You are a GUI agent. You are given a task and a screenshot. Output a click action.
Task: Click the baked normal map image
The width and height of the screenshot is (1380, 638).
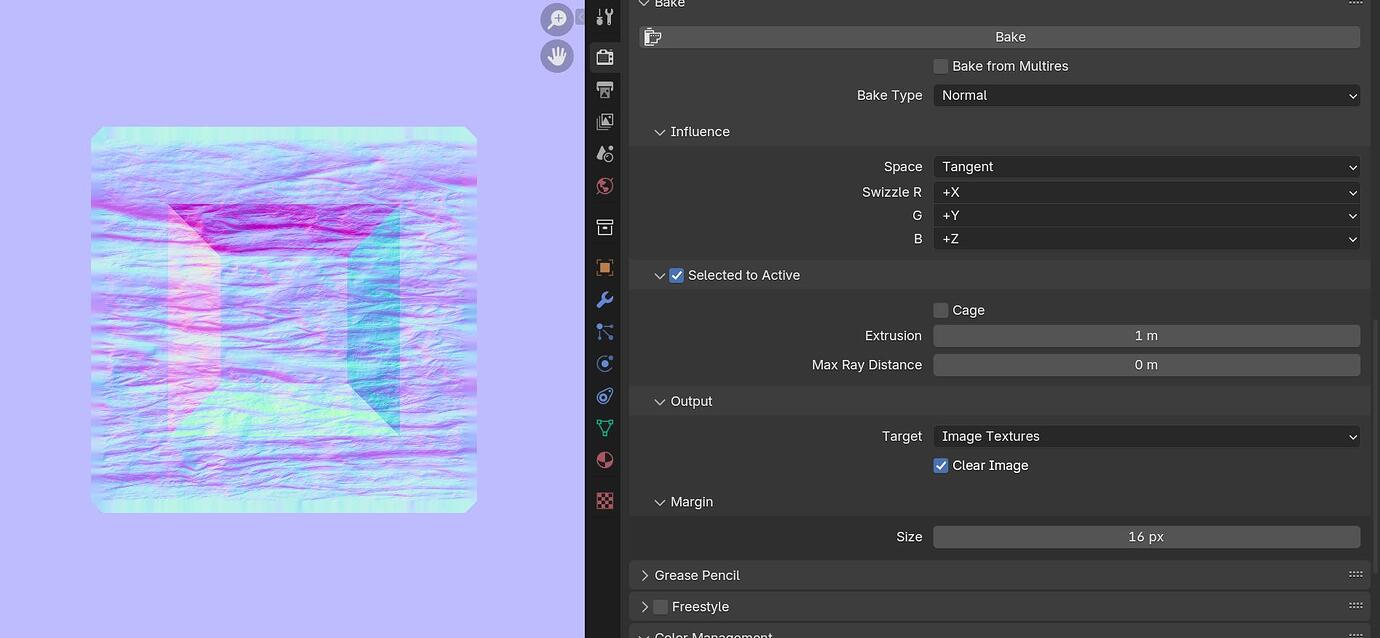[x=284, y=320]
